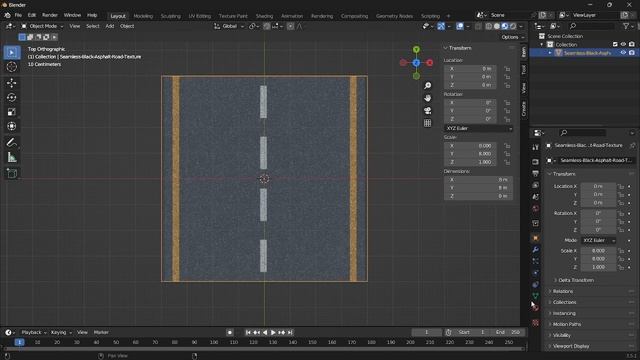
Task: Click frame 100 on timeline ruler
Action: (214, 342)
